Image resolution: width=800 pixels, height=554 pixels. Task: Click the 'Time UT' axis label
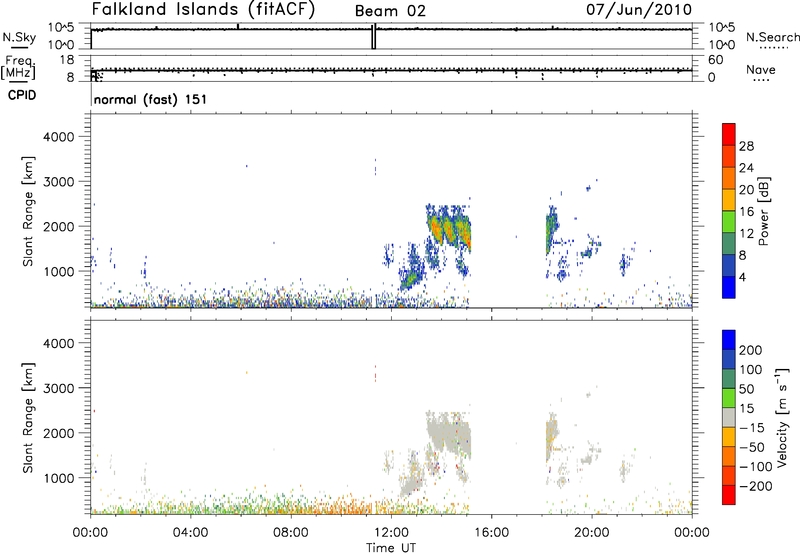coord(391,548)
